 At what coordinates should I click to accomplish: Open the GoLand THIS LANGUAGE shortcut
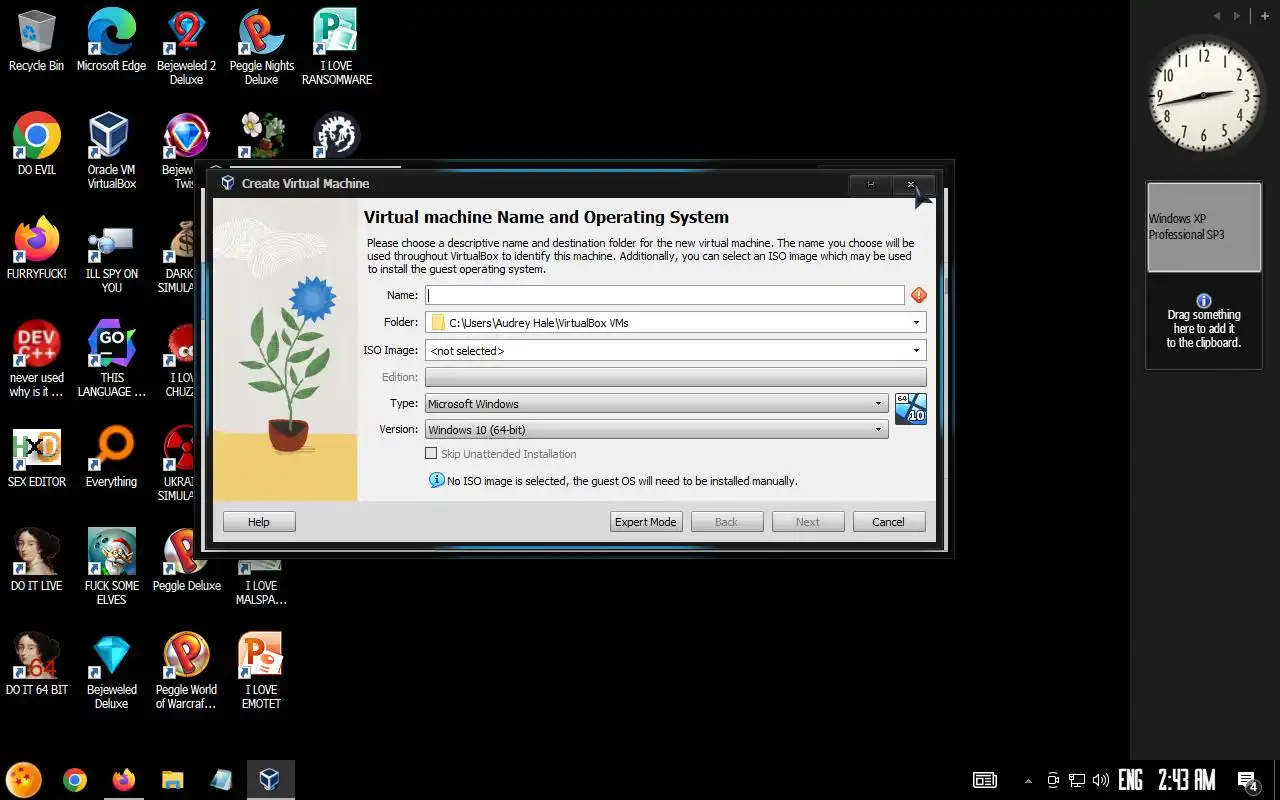[x=111, y=359]
